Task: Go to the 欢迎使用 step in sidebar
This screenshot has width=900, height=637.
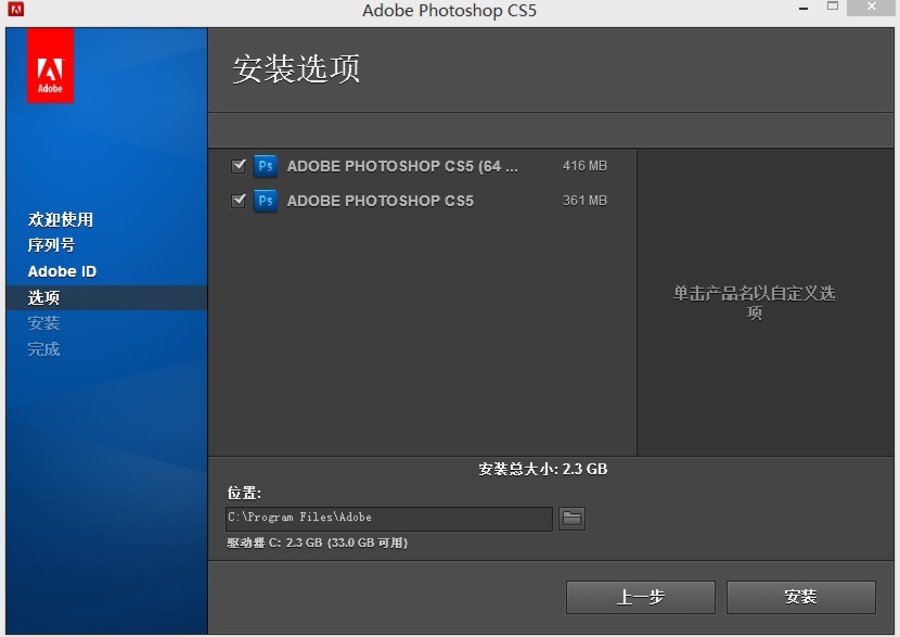Action: click(60, 219)
